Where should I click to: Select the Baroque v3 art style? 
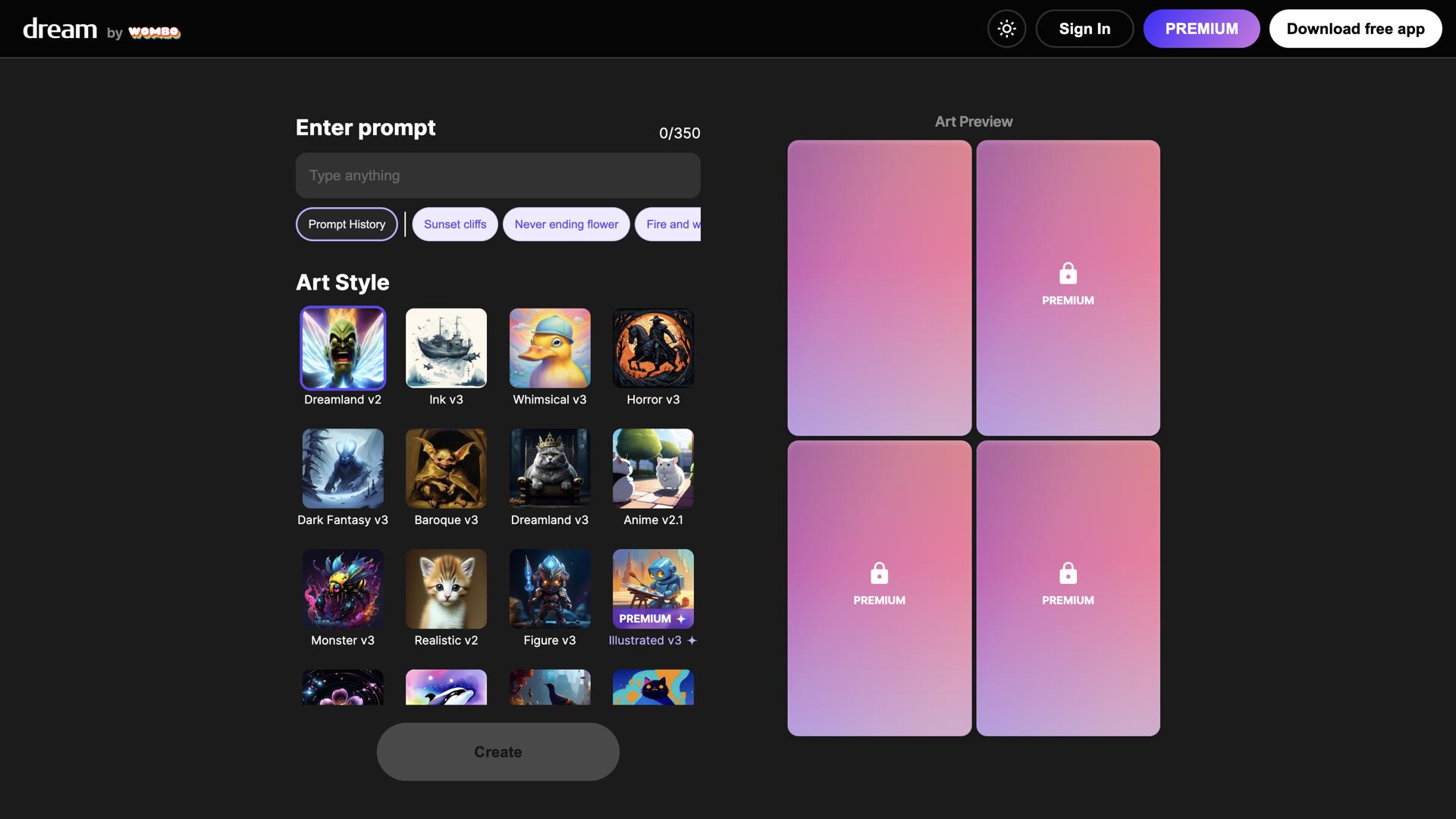tap(446, 469)
